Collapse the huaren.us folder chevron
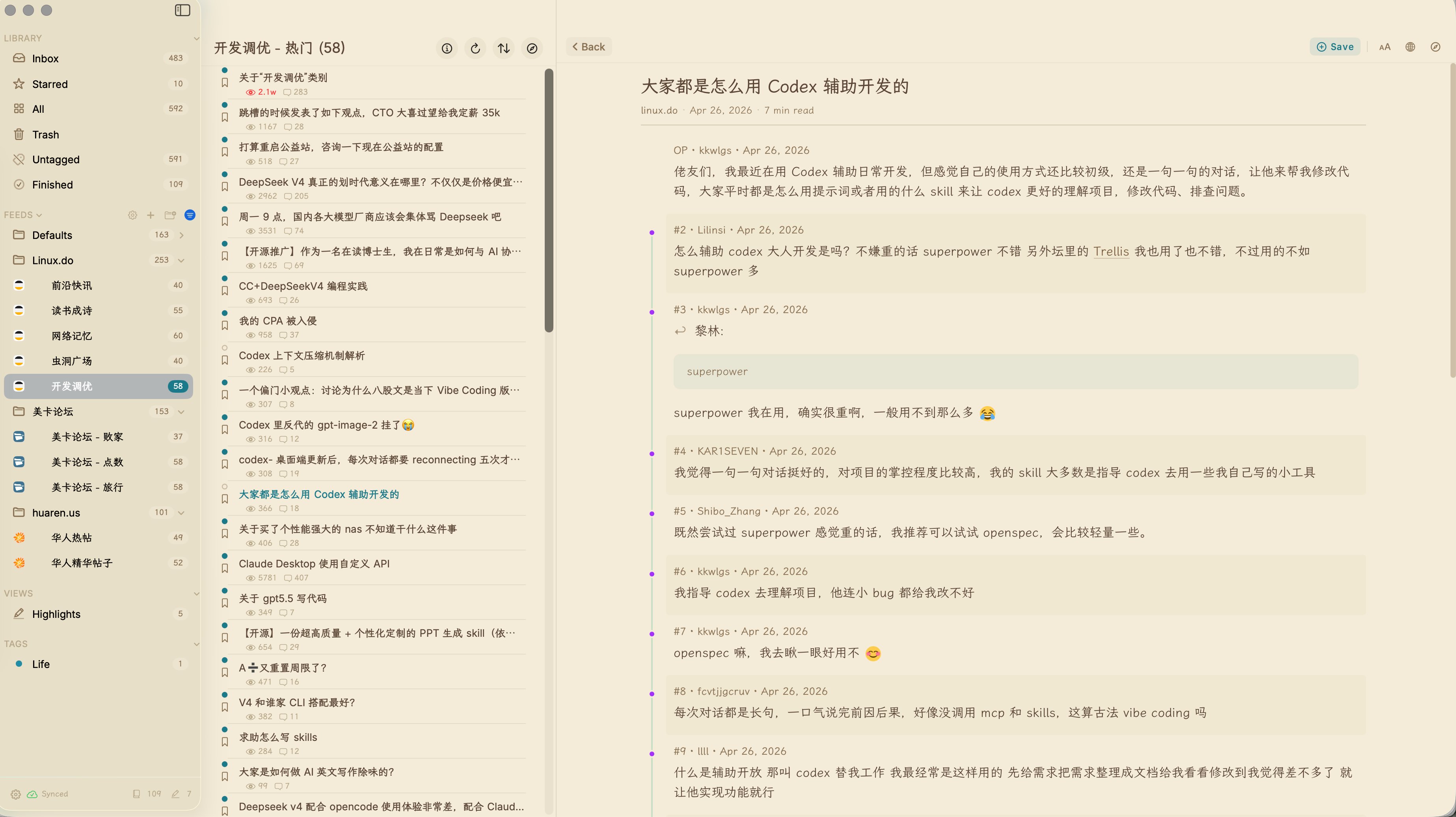This screenshot has width=1456, height=817. click(181, 513)
